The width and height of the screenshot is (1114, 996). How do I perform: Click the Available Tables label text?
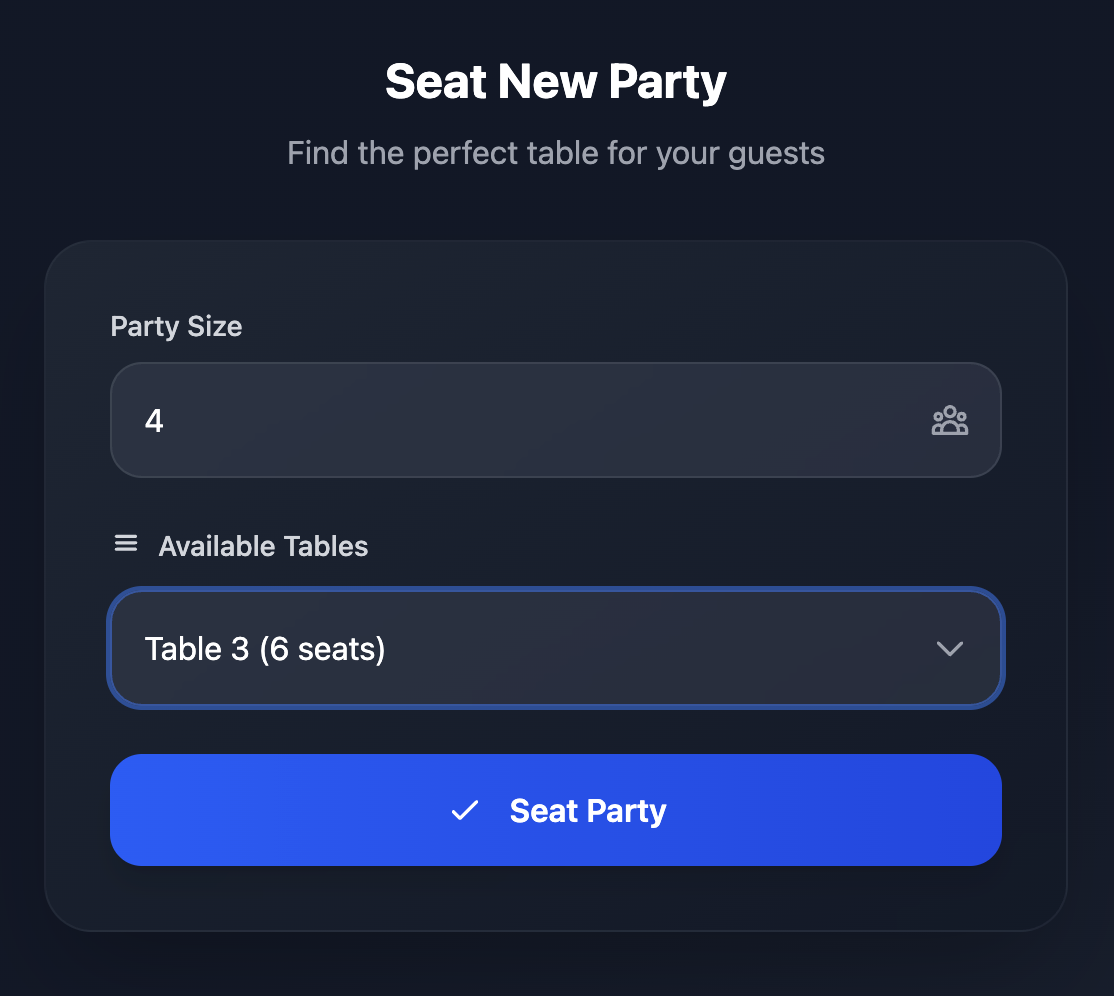pyautogui.click(x=263, y=546)
